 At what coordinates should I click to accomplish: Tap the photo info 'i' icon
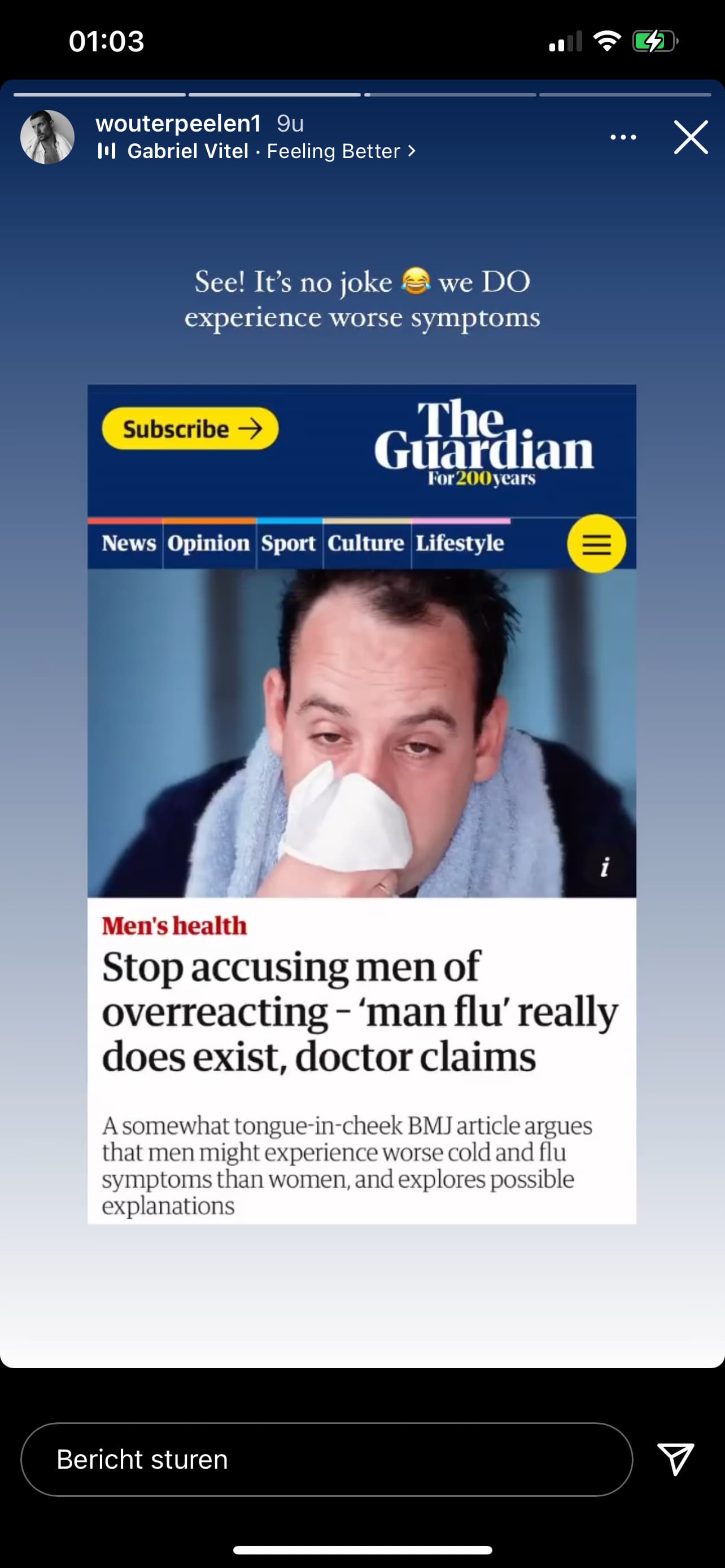[x=605, y=866]
